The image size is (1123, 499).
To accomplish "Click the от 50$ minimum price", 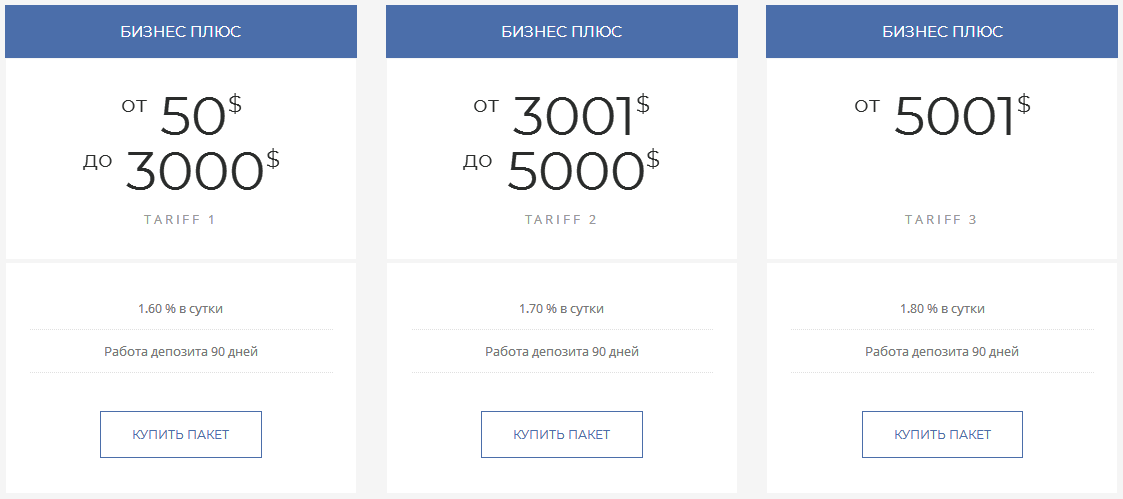I will point(182,115).
